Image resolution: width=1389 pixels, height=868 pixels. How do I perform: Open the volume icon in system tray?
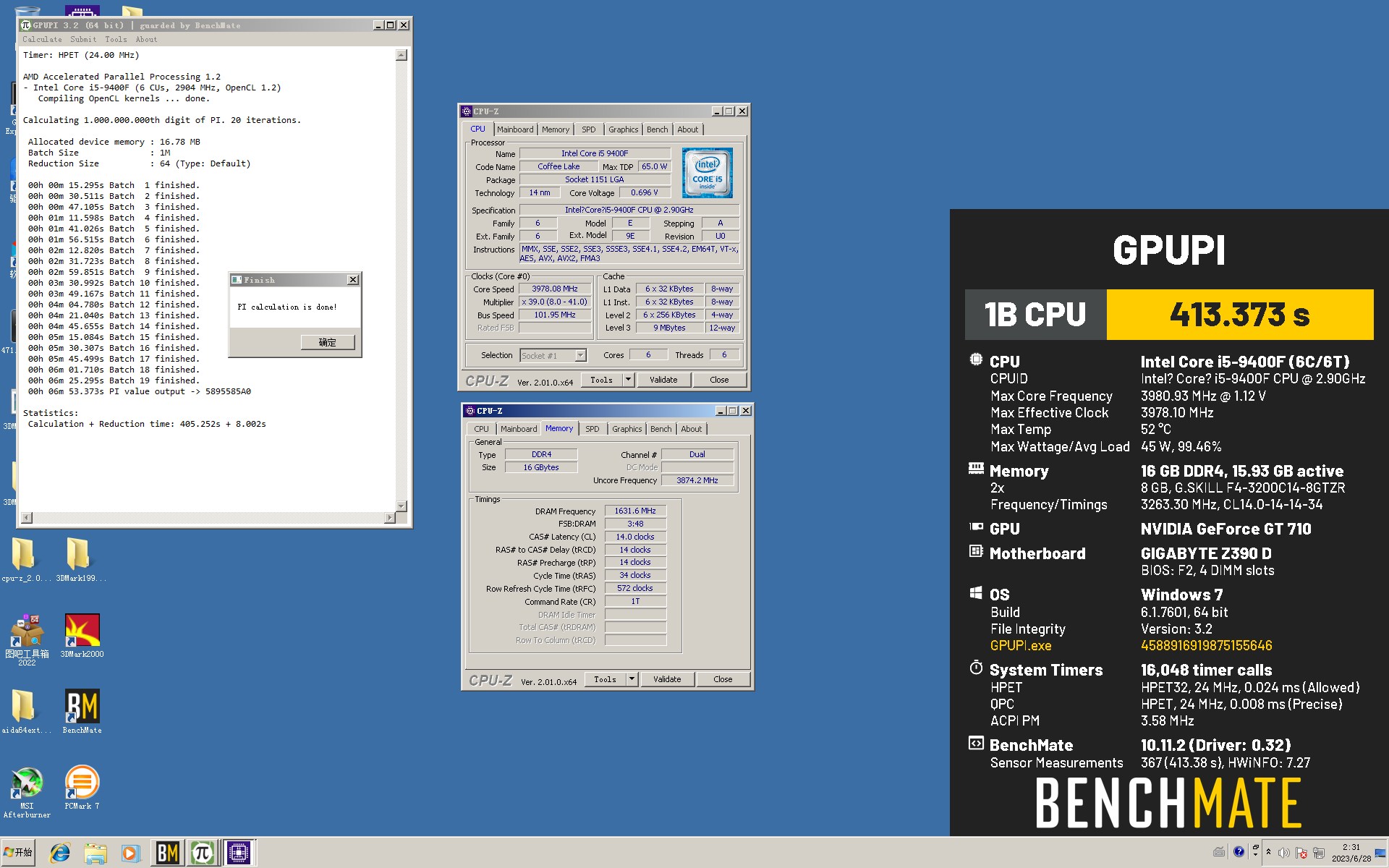point(1284,853)
